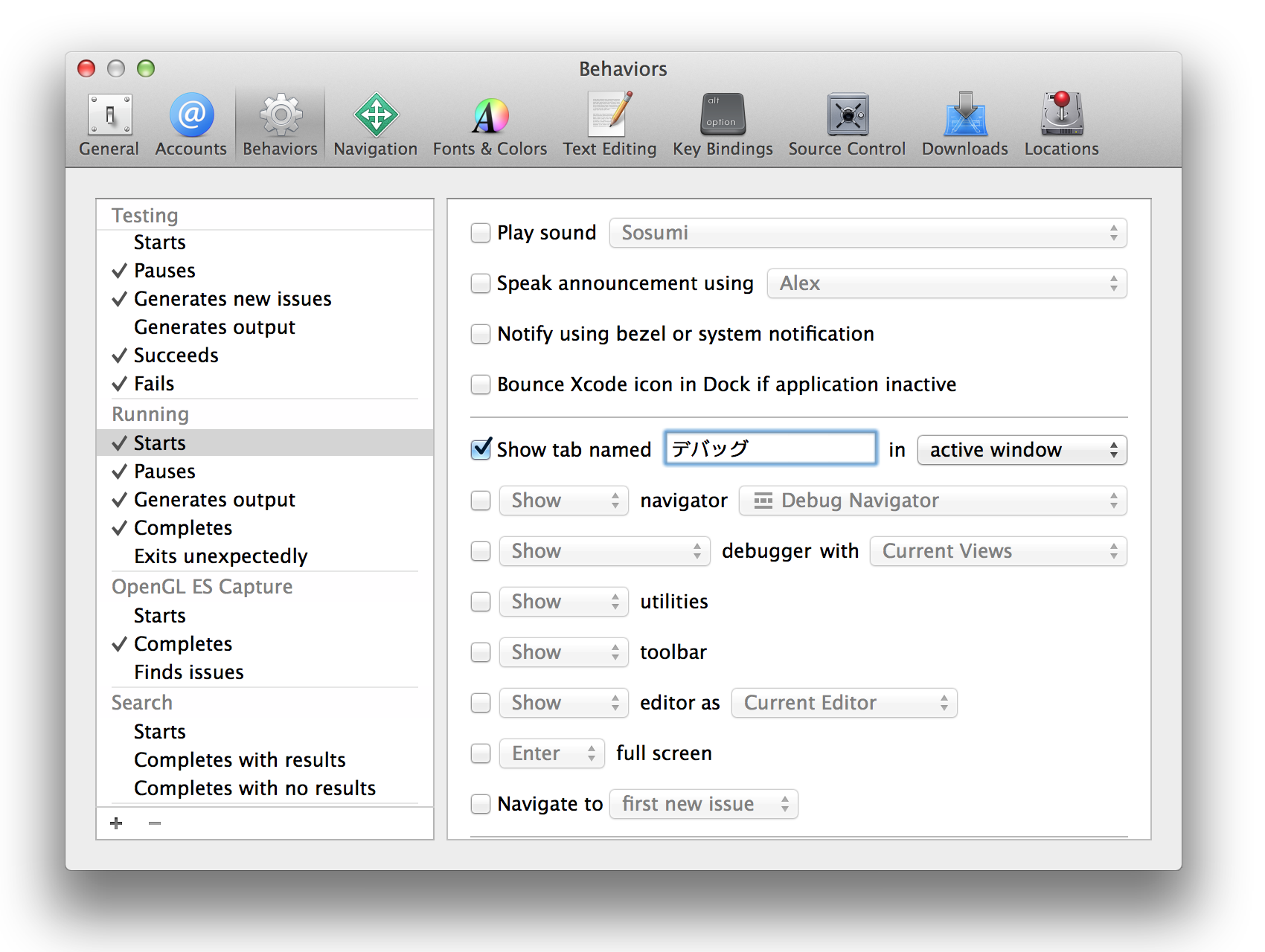Open the Show dropdown beside utilities

coord(564,602)
